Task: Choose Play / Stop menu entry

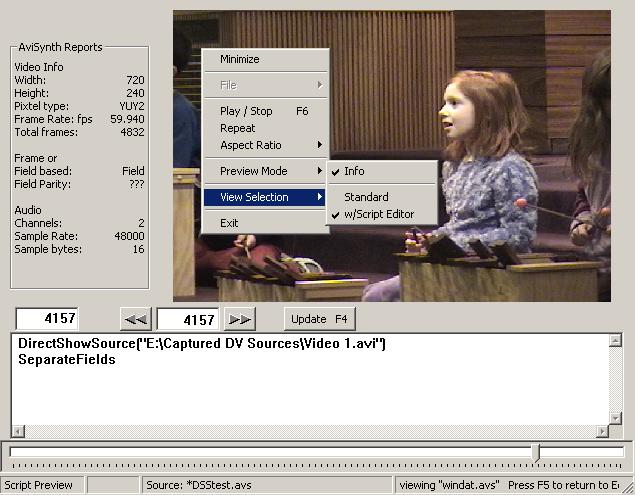Action: tap(246, 111)
